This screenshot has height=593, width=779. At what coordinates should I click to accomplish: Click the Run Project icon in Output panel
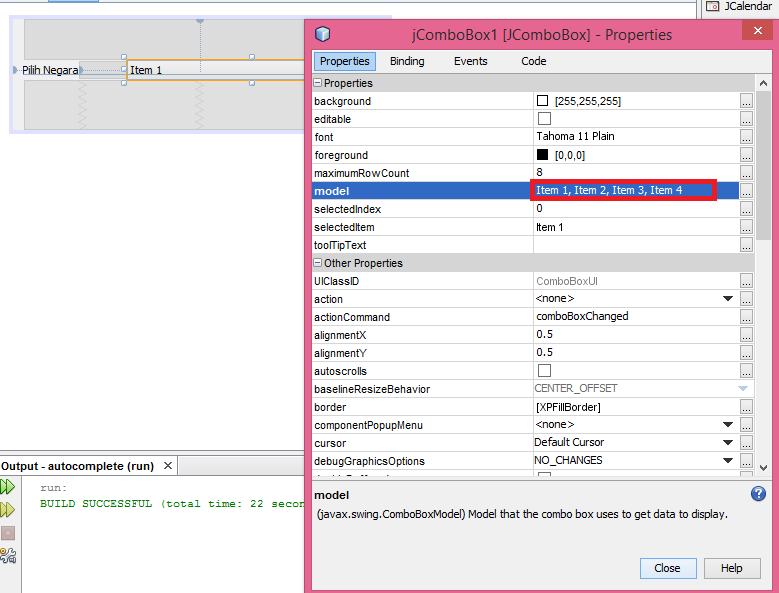(x=7, y=486)
